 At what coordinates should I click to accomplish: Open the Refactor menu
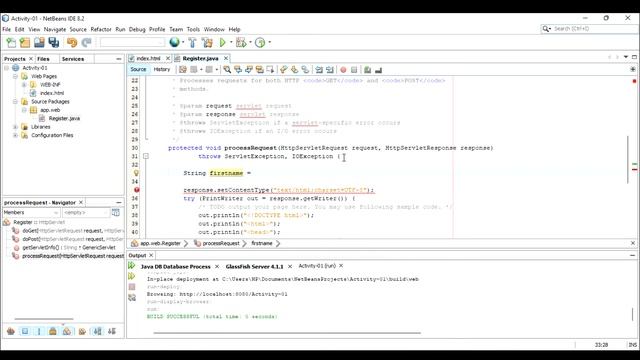101,29
